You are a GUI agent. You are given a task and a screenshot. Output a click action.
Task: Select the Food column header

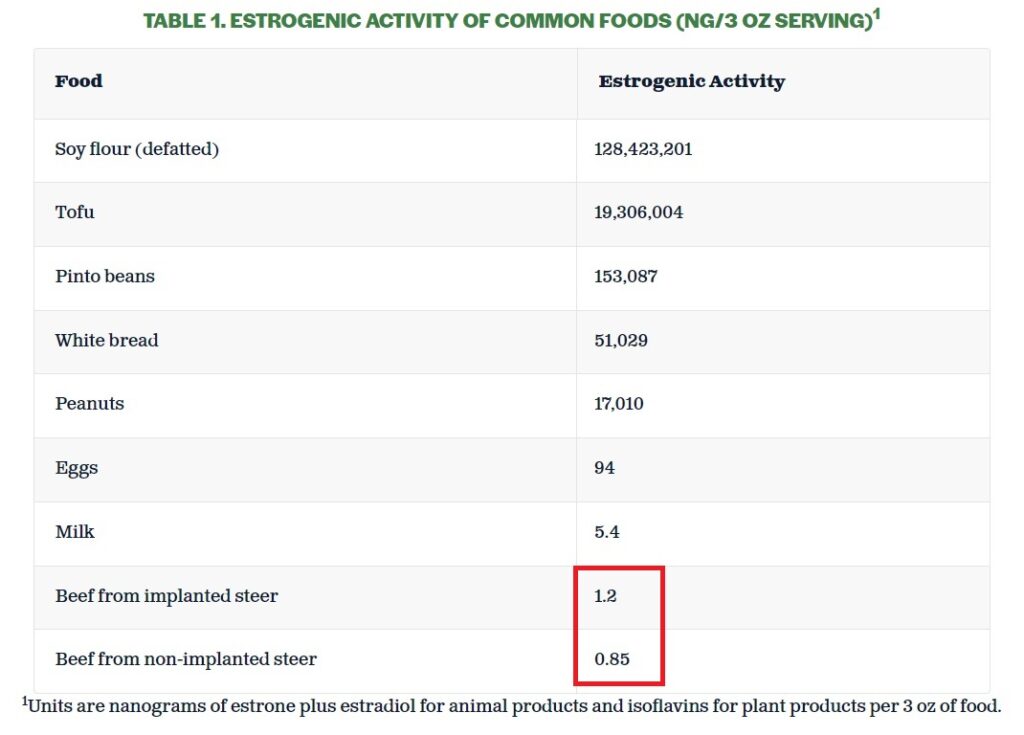click(79, 81)
